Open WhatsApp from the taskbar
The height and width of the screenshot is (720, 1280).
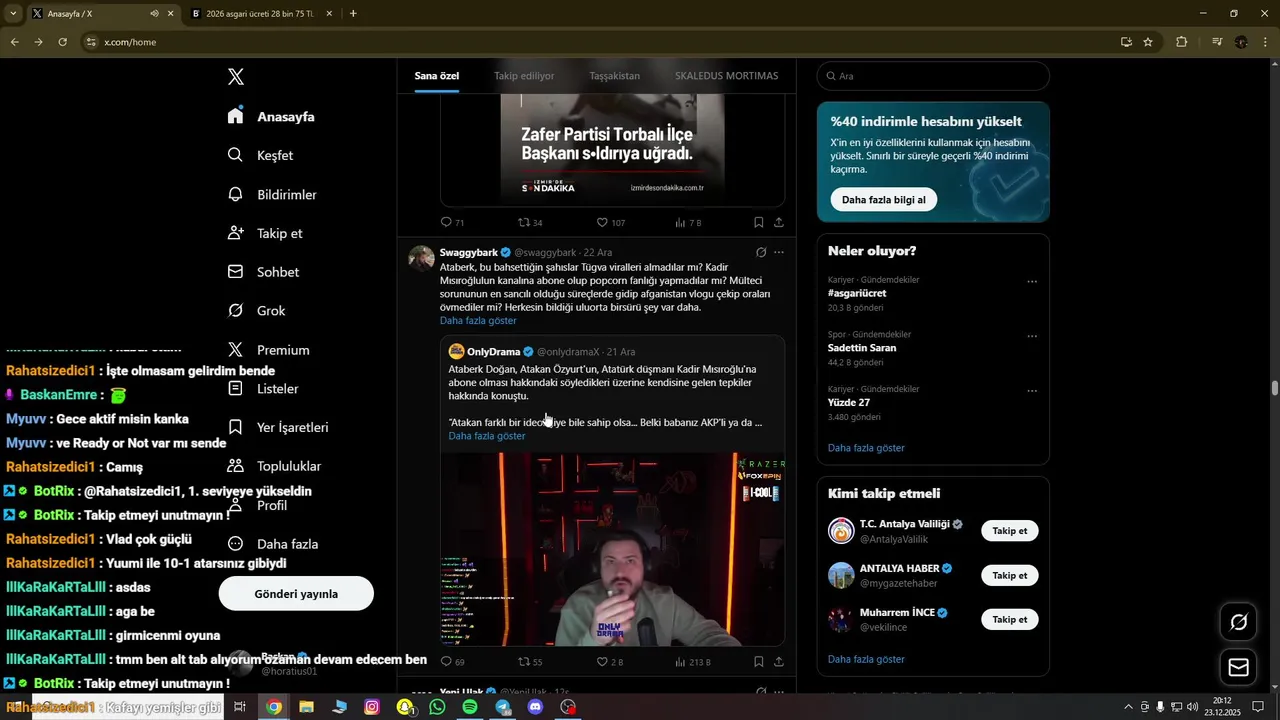(437, 707)
